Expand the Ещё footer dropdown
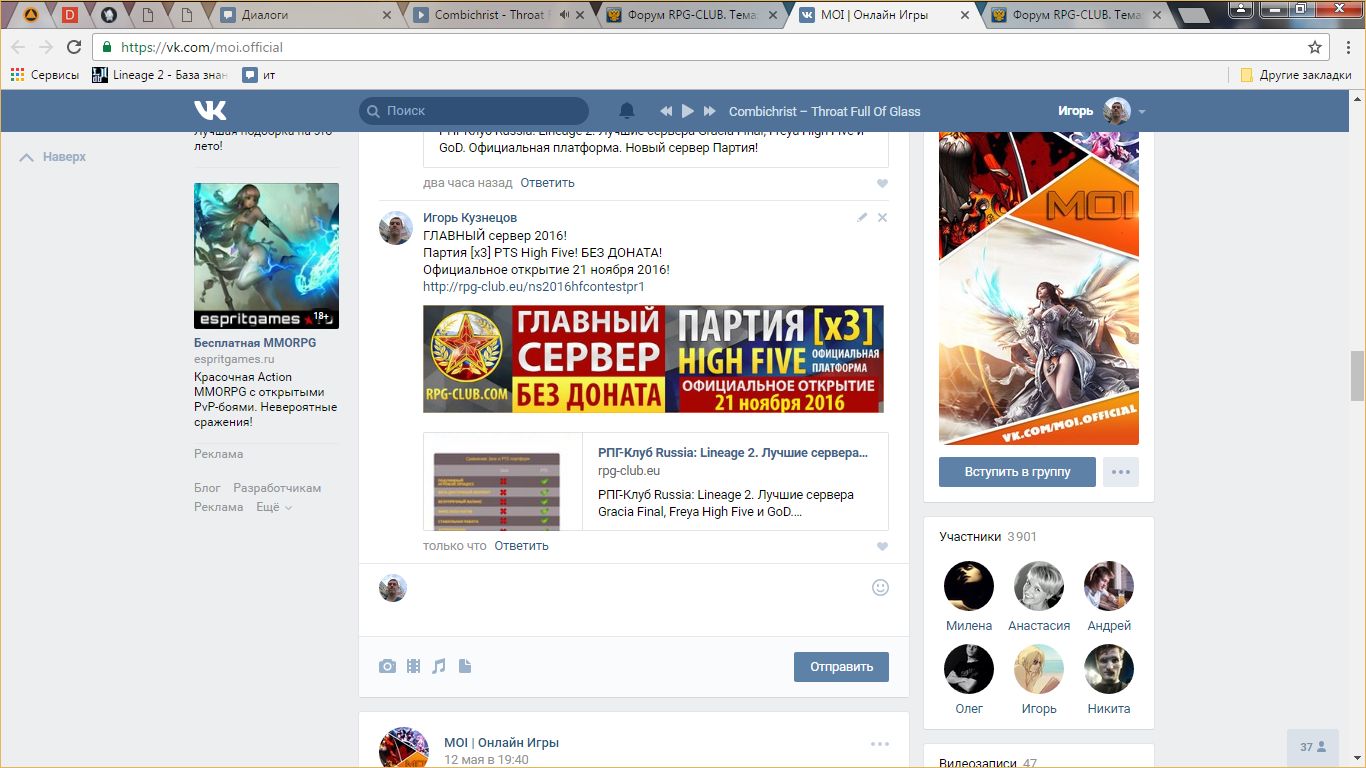 (x=274, y=507)
